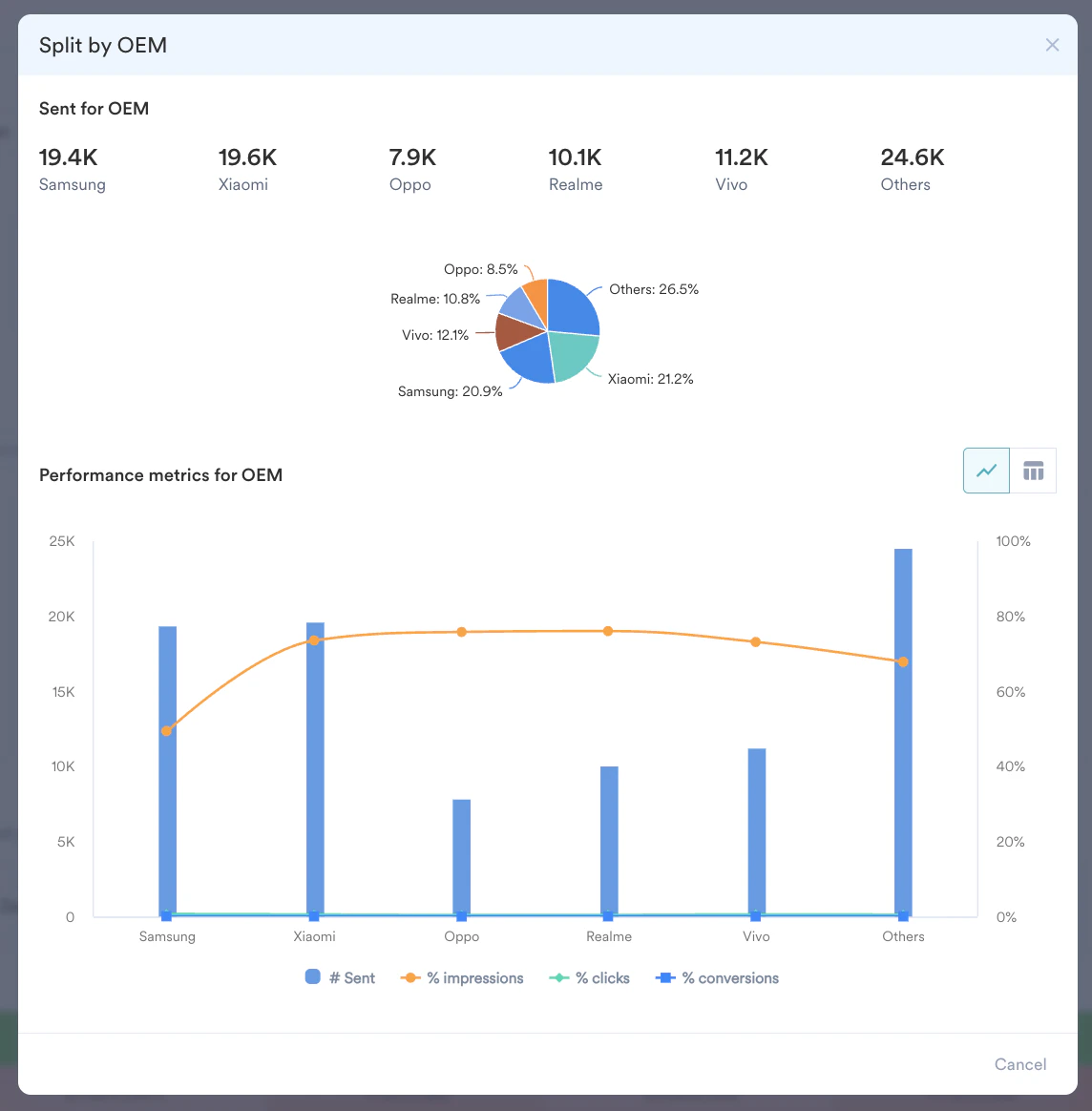Click the Samsung x-axis label

167,936
